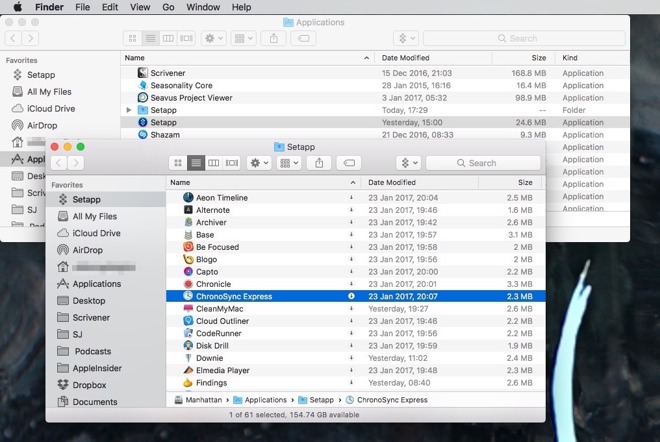The height and width of the screenshot is (442, 660).
Task: Open the Go menu
Action: [168, 7]
